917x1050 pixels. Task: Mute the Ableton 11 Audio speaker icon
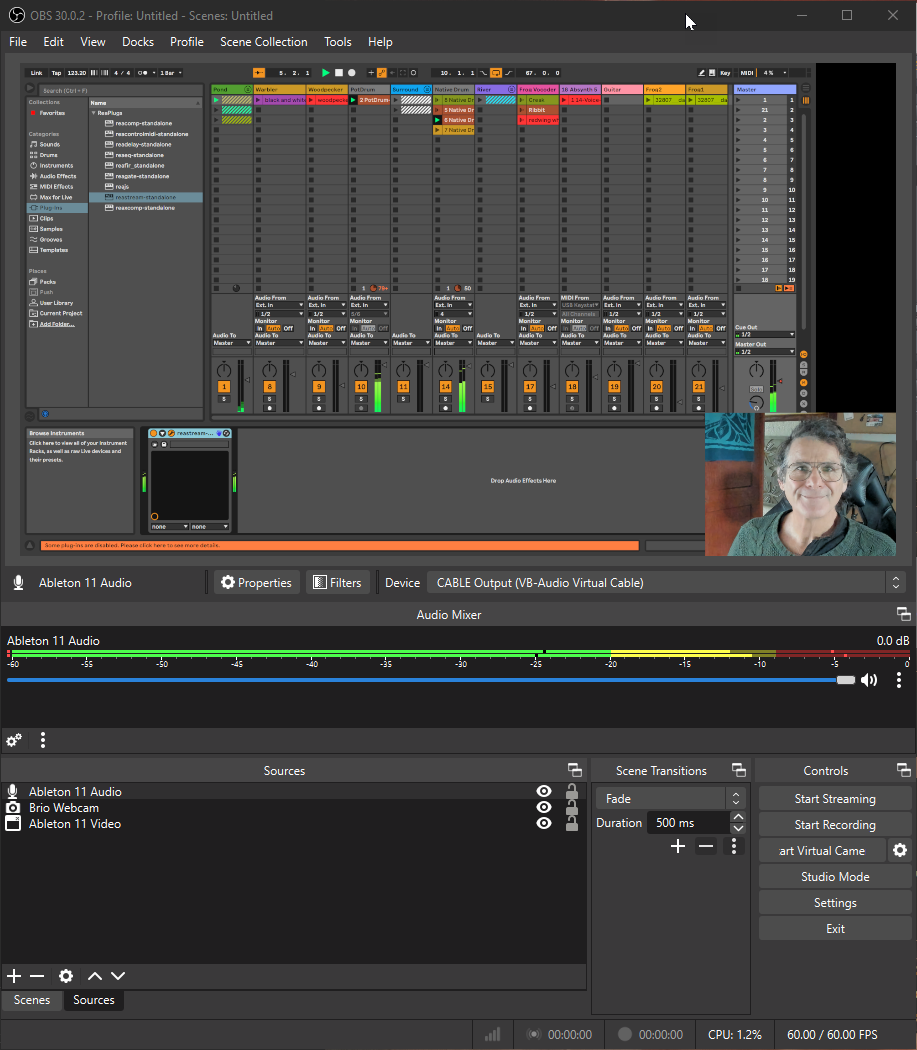coord(869,680)
